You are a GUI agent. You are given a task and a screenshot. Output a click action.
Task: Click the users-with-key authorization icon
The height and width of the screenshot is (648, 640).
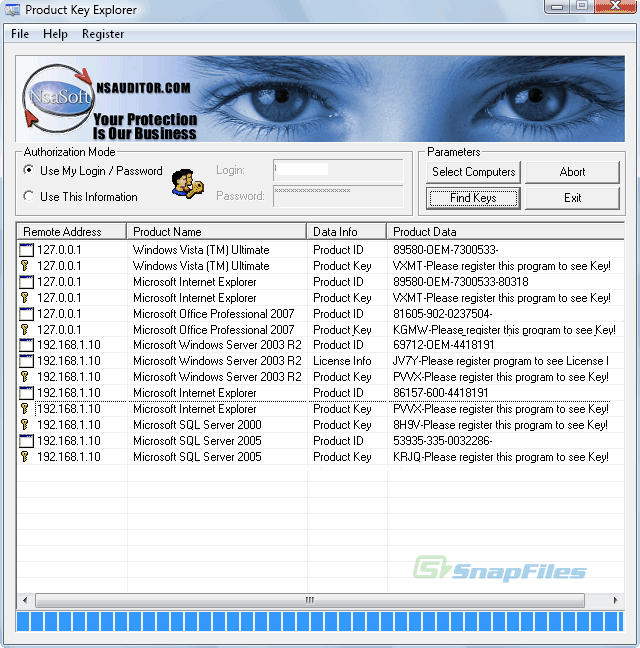[187, 184]
